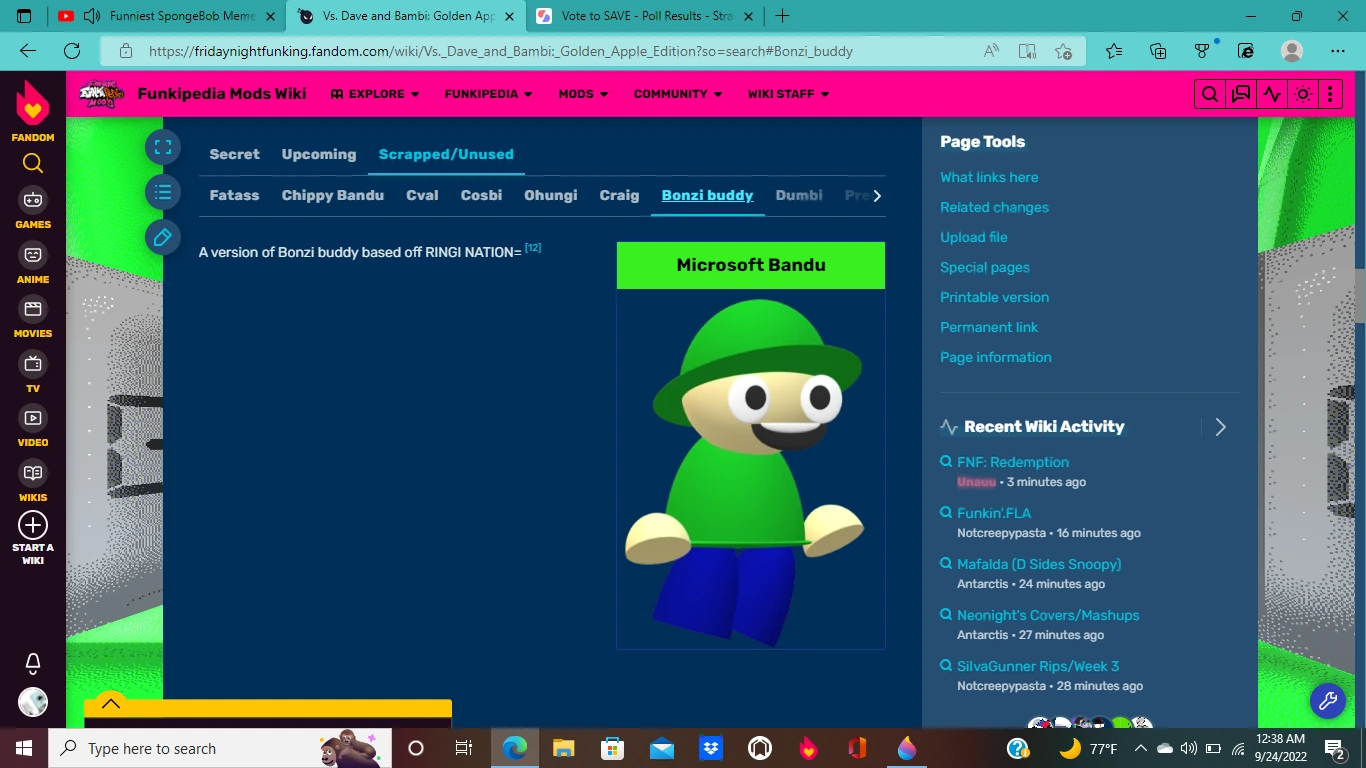The height and width of the screenshot is (768, 1366).
Task: Select the Chippy Bandu tab
Action: [332, 196]
